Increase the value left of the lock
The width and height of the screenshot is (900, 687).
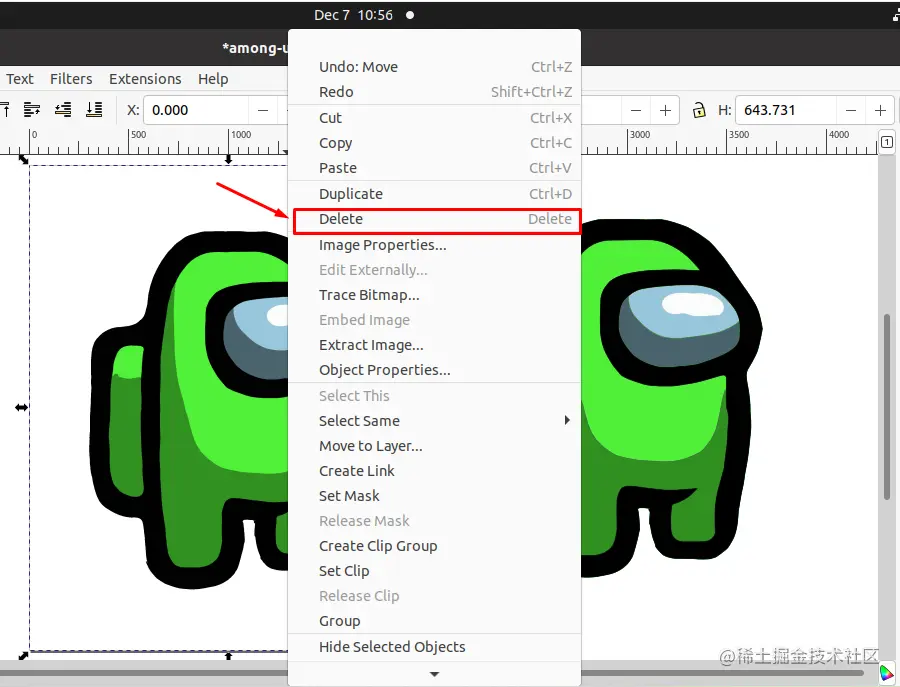coord(665,110)
